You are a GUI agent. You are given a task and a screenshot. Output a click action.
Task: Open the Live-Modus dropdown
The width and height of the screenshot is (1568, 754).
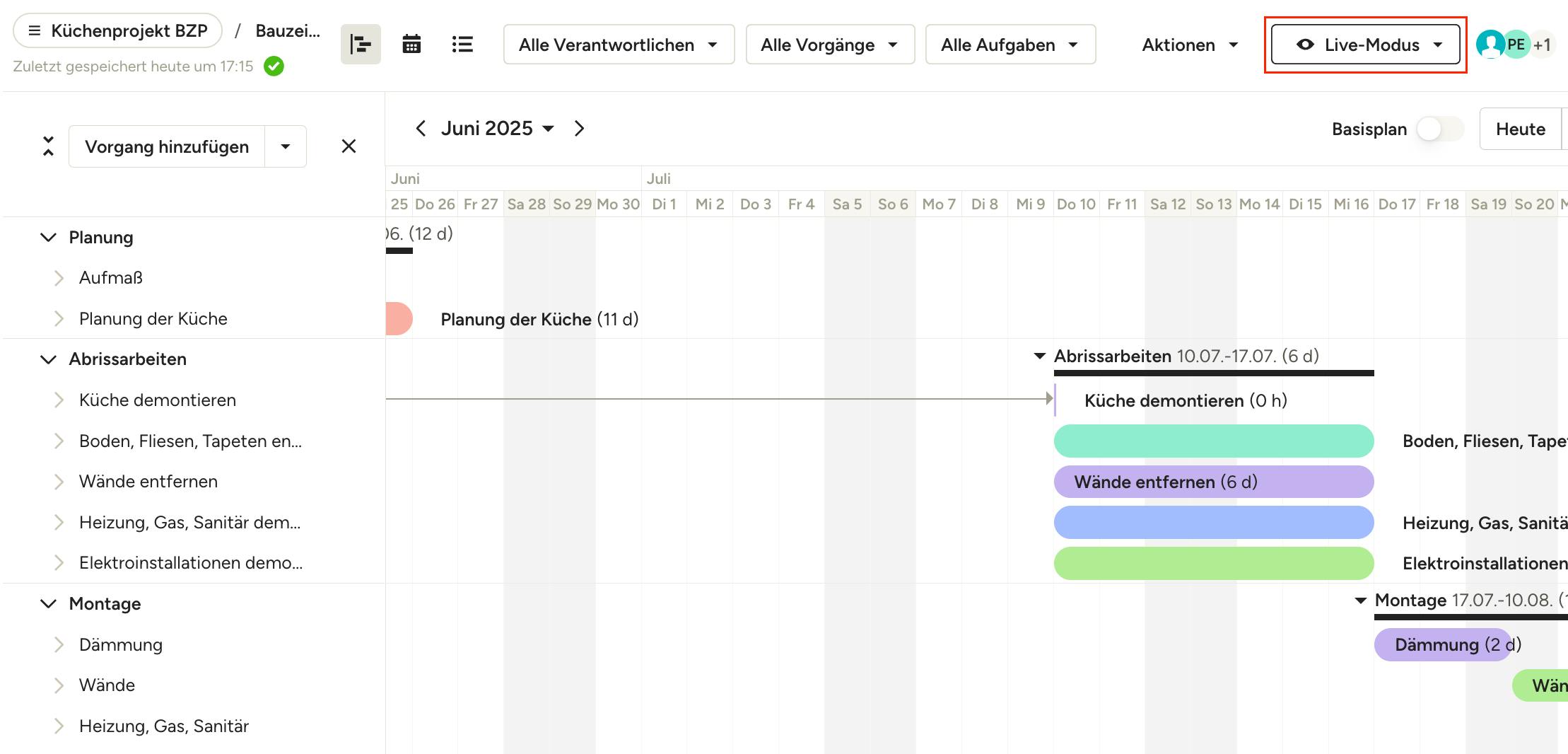pyautogui.click(x=1365, y=45)
